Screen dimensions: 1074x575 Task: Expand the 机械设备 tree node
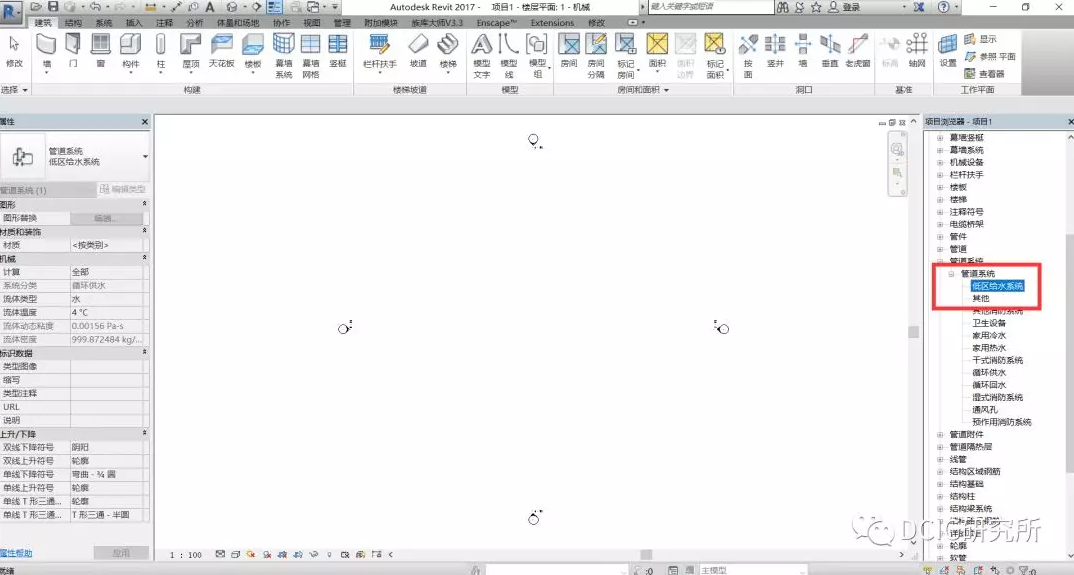coord(940,162)
